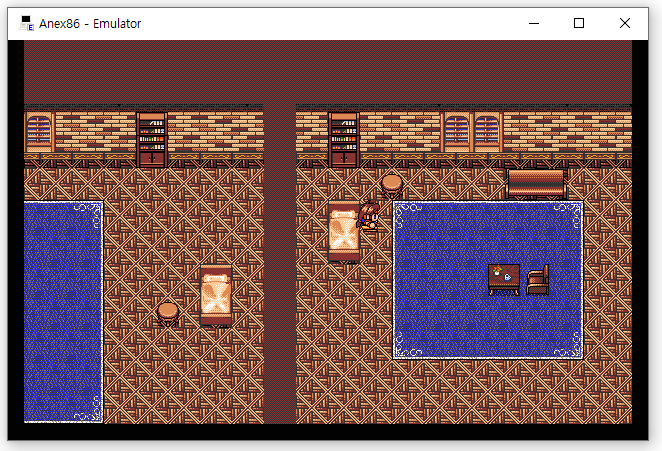Click the arched window in the left room
The width and height of the screenshot is (662, 451).
[39, 132]
